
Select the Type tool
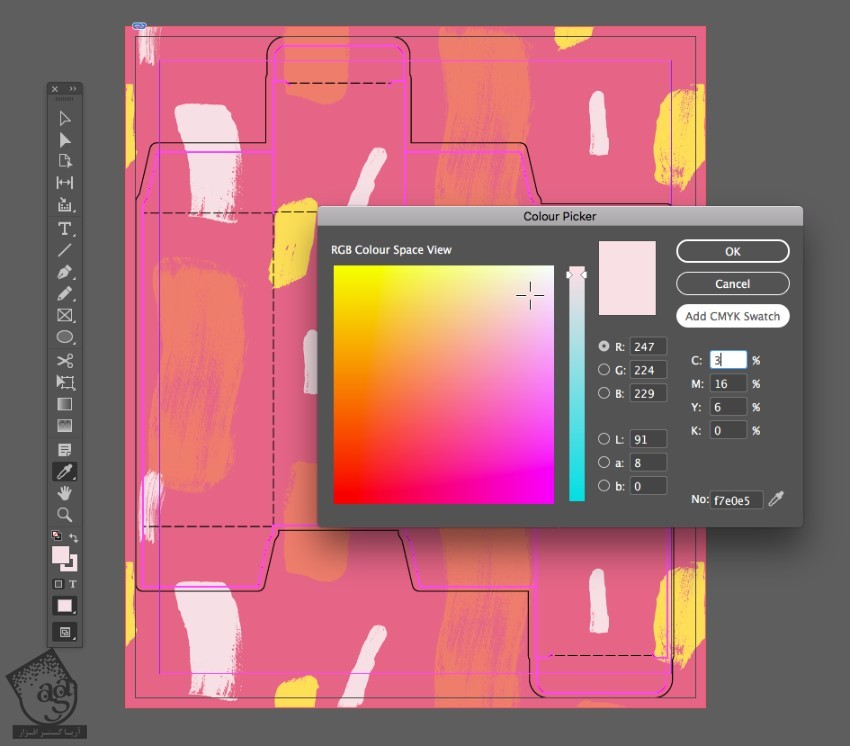click(x=65, y=228)
